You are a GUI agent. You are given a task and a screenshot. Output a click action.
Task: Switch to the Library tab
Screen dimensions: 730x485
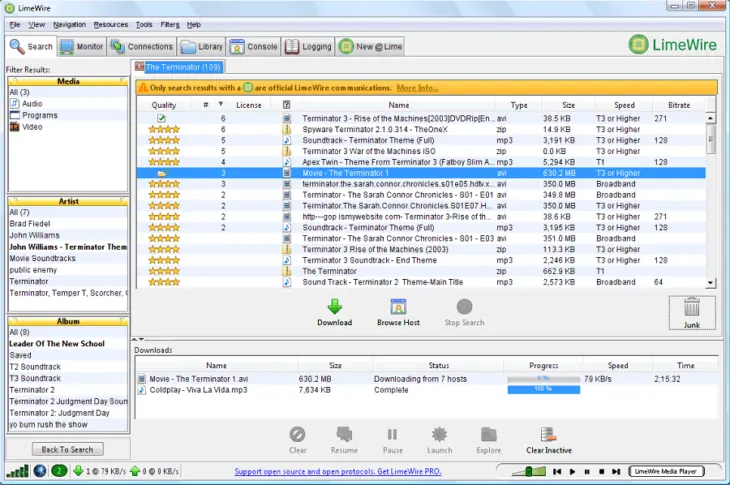tap(202, 47)
